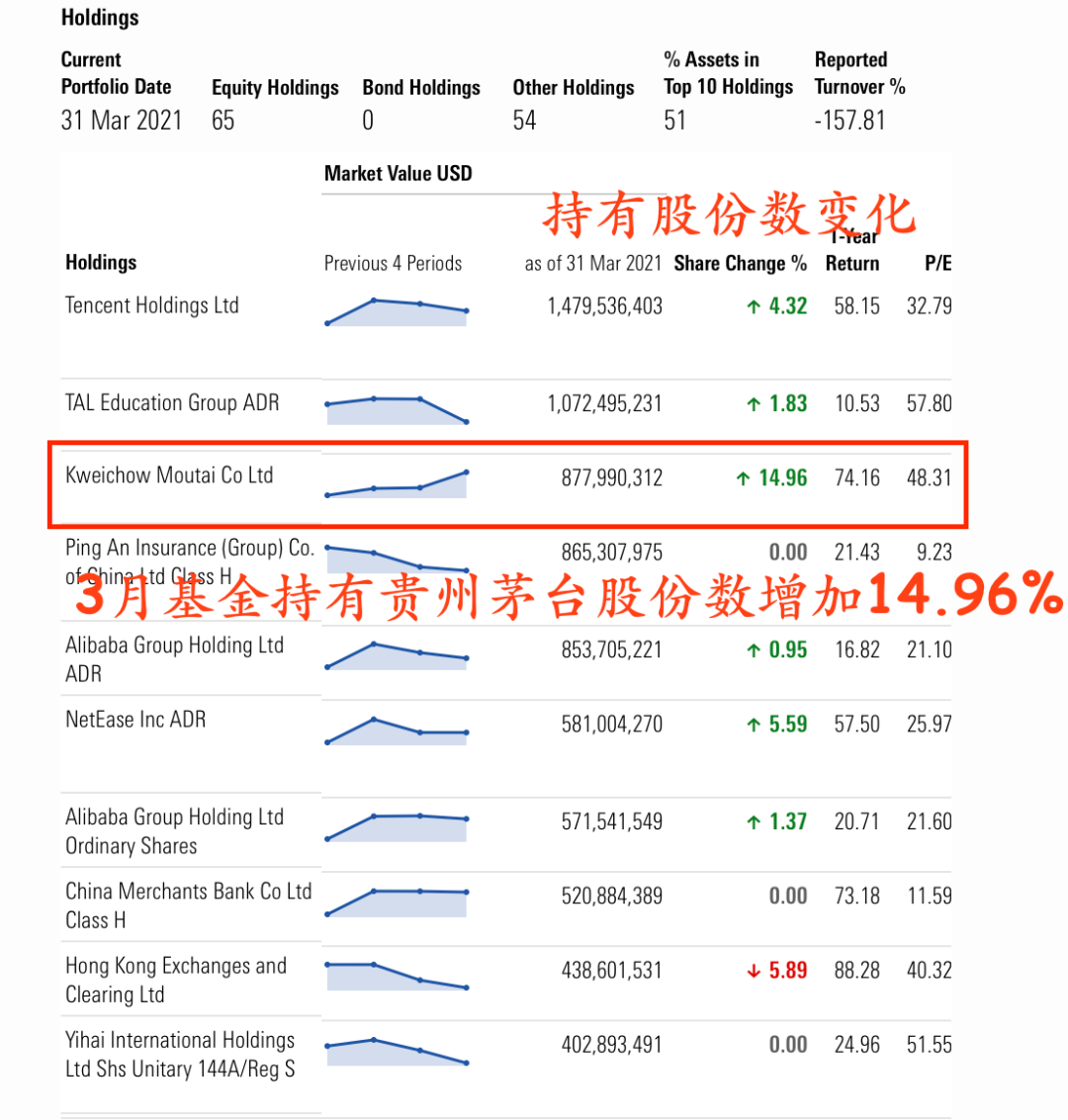1068x1120 pixels.
Task: Open Ping An Insurance holding
Action: click(x=189, y=561)
